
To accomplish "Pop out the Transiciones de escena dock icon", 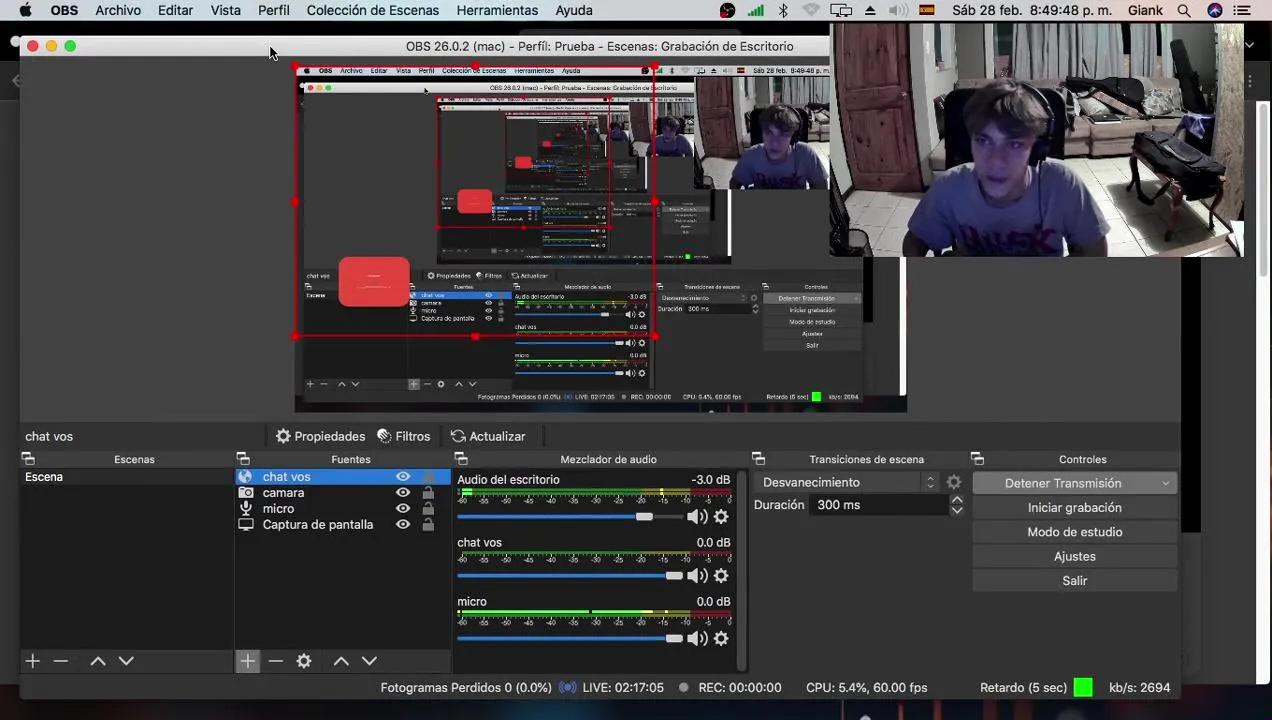I will point(758,459).
